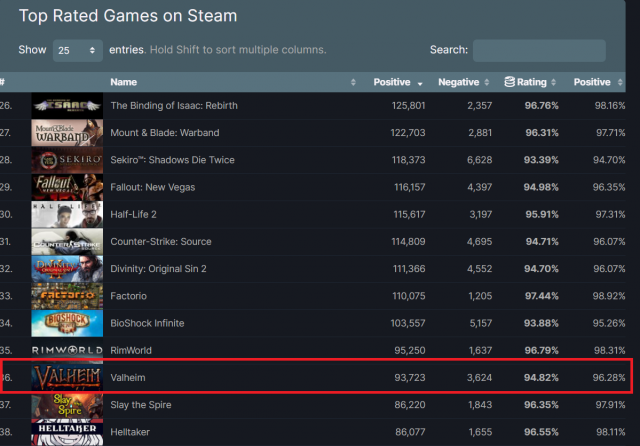
Task: Click the Slay the Spire thumbnail
Action: coord(67,405)
